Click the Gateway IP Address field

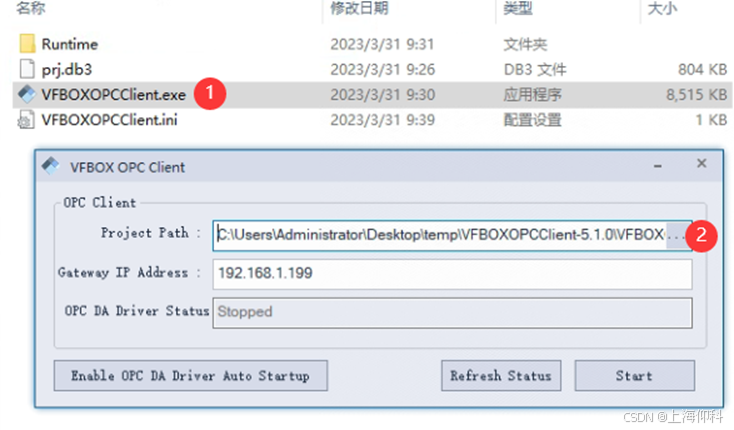pyautogui.click(x=452, y=273)
